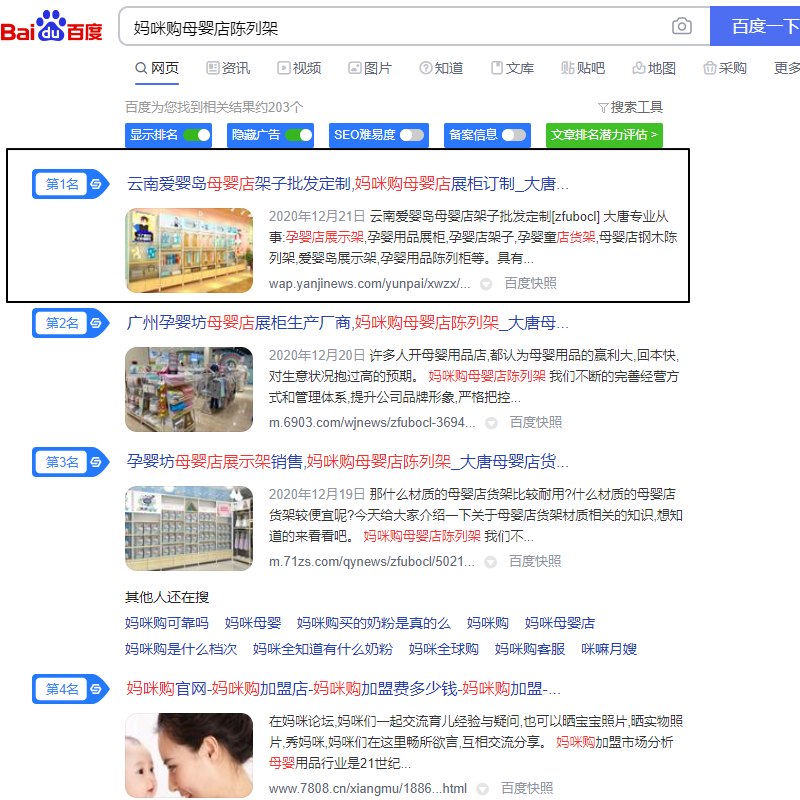Click related search 妈咪购客服
The image size is (800, 800).
point(530,649)
